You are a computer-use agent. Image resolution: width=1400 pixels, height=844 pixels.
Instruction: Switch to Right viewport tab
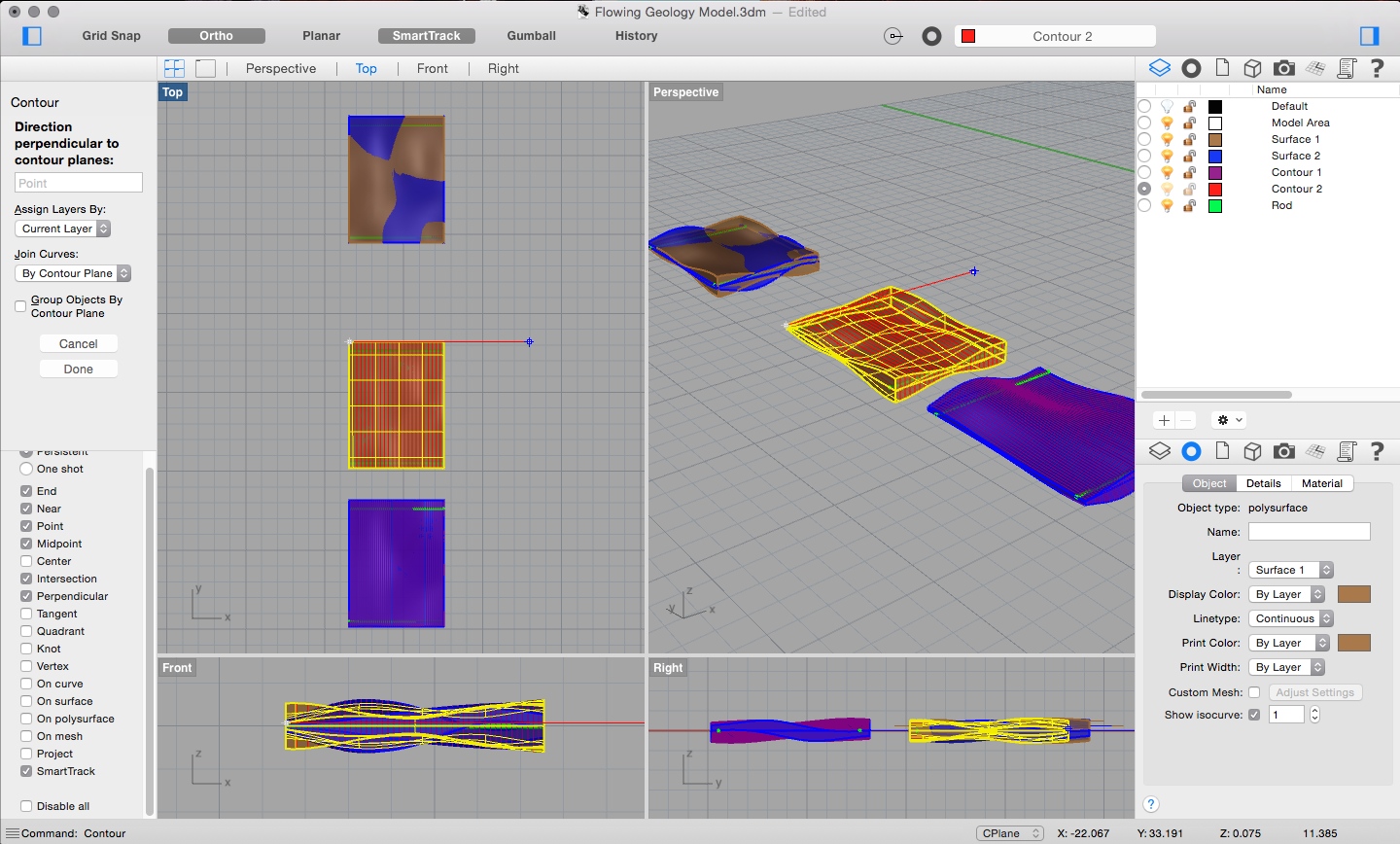click(x=504, y=68)
